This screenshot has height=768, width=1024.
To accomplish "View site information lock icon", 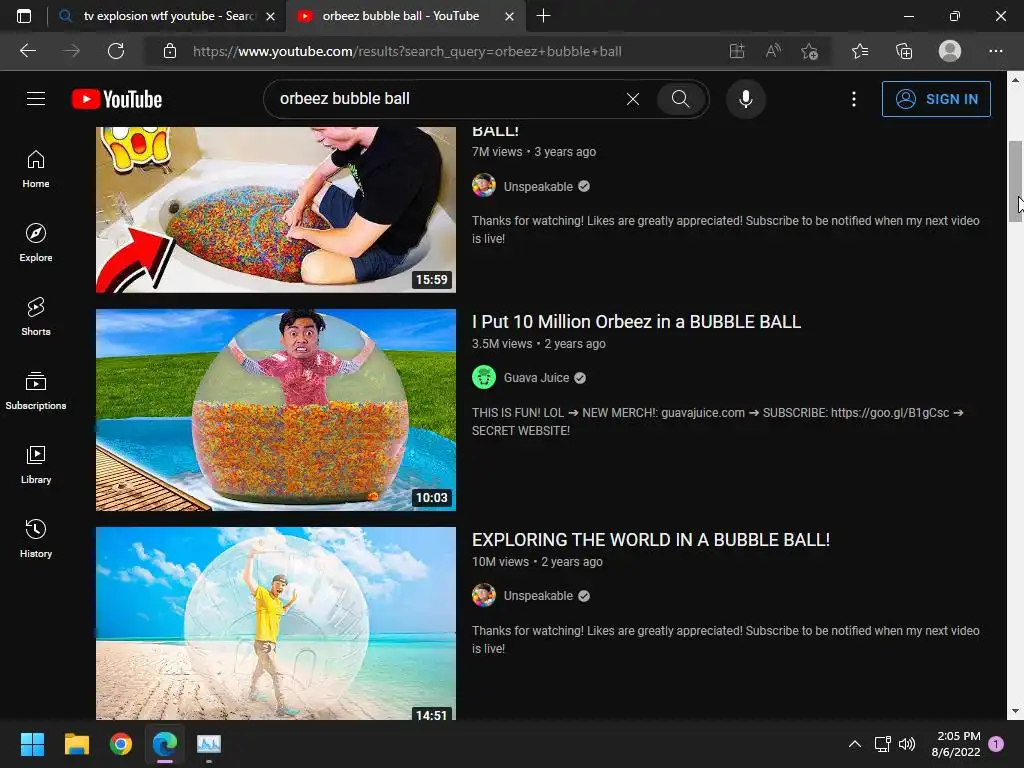I will tap(170, 51).
